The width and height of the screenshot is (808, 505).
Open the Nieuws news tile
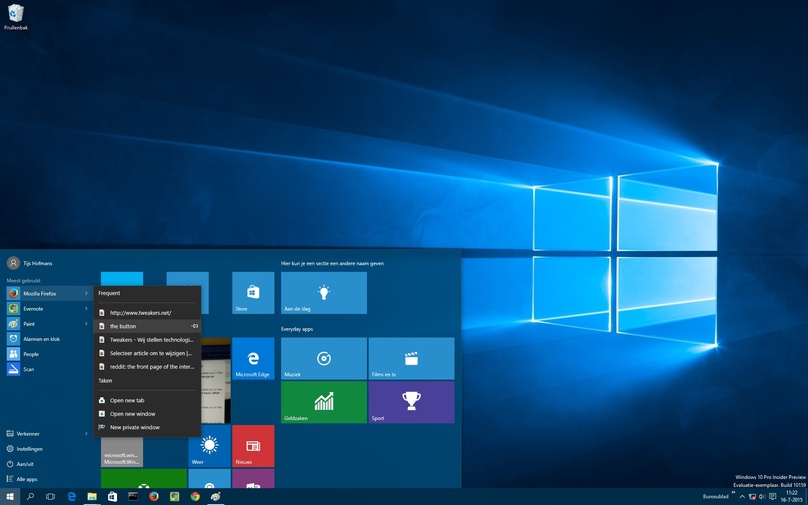253,446
